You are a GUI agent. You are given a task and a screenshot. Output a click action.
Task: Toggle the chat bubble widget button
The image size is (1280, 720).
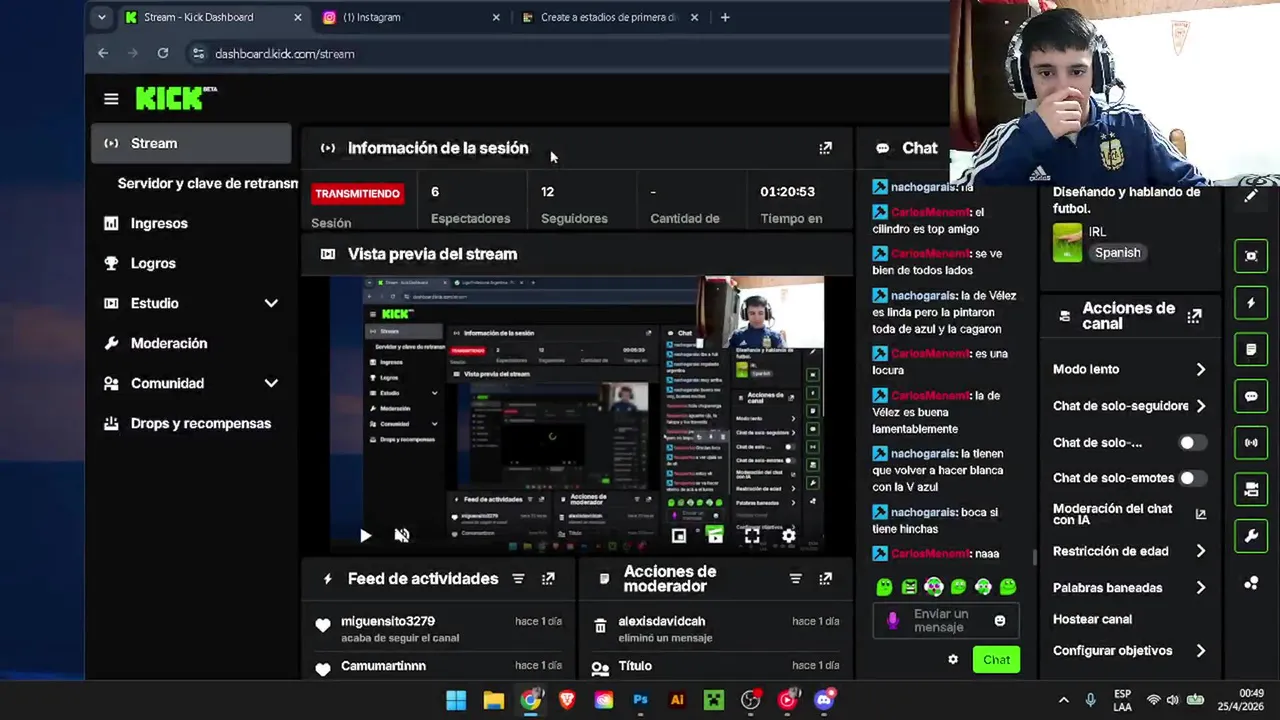coord(1251,396)
